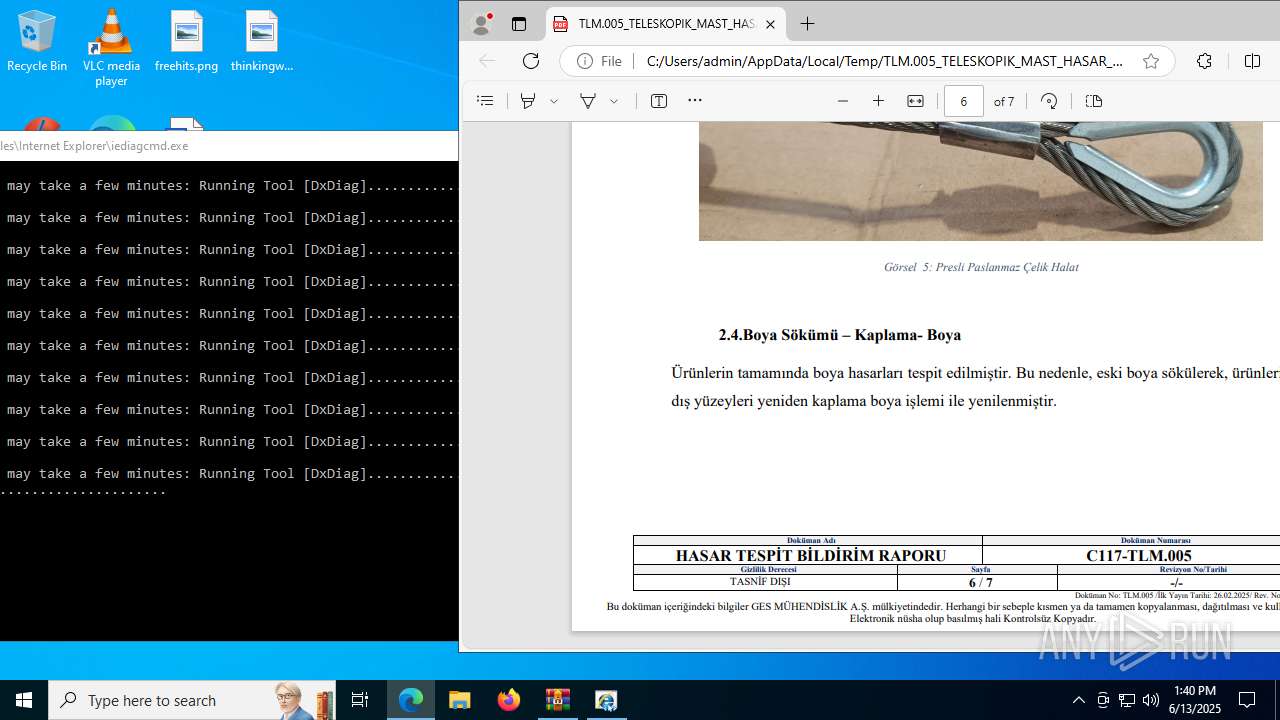
Task: Toggle fit to width view
Action: [915, 101]
